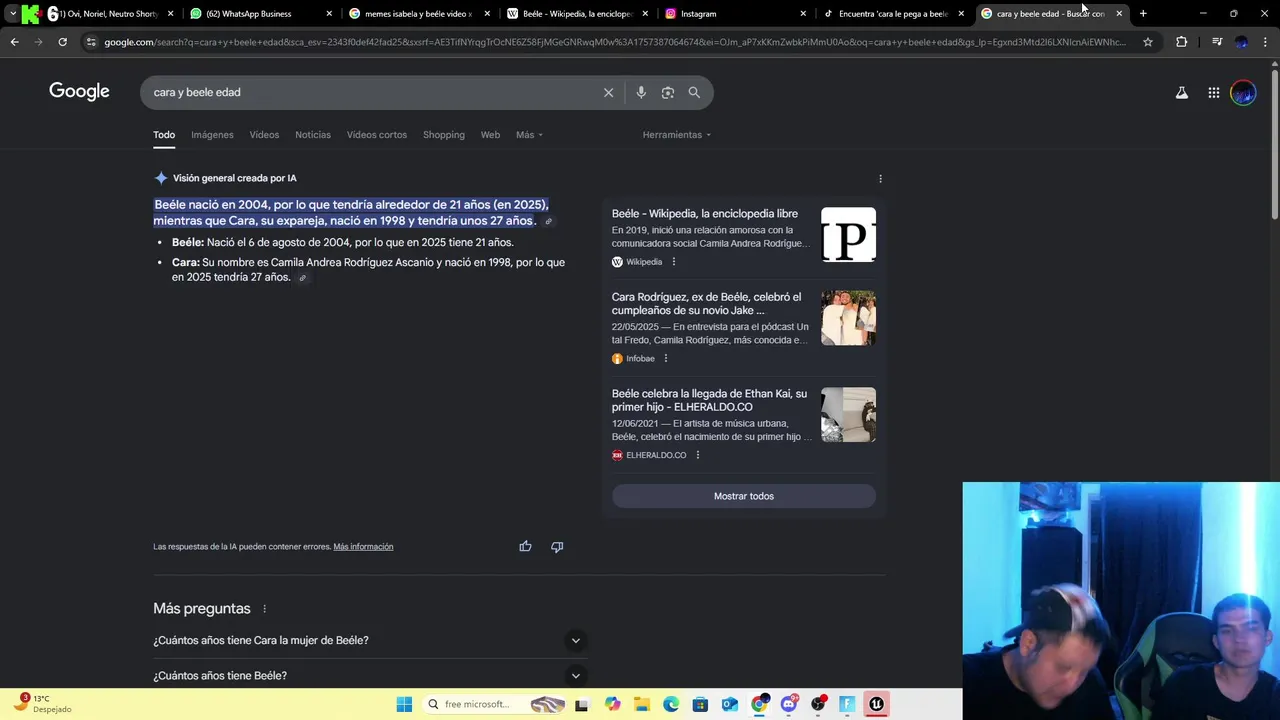The width and height of the screenshot is (1280, 720).
Task: Open the Herramientas dropdown
Action: click(x=676, y=135)
